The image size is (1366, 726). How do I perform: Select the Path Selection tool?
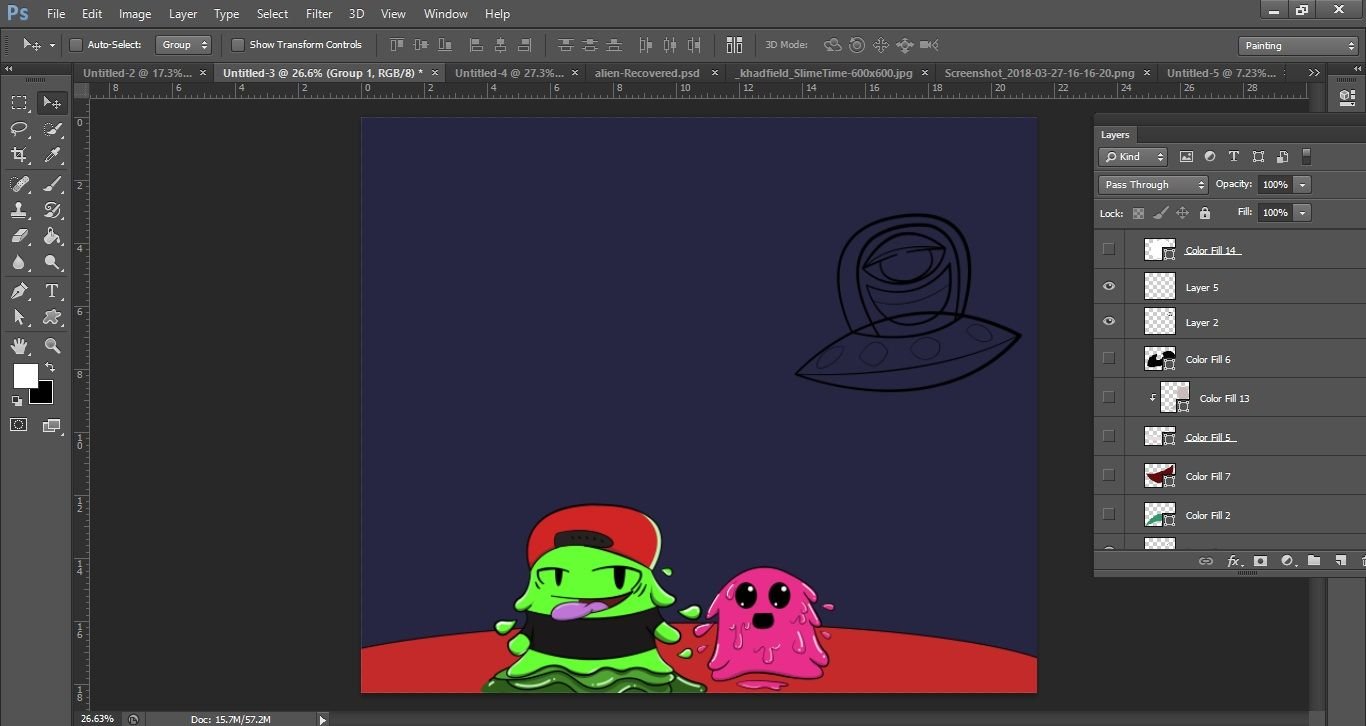[x=19, y=317]
